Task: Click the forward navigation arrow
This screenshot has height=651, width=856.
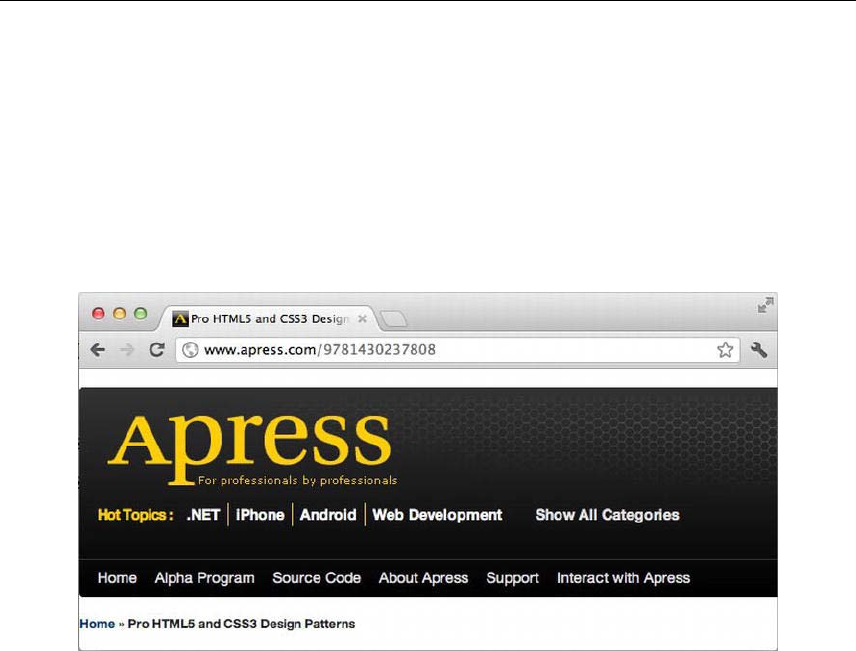Action: pos(127,350)
